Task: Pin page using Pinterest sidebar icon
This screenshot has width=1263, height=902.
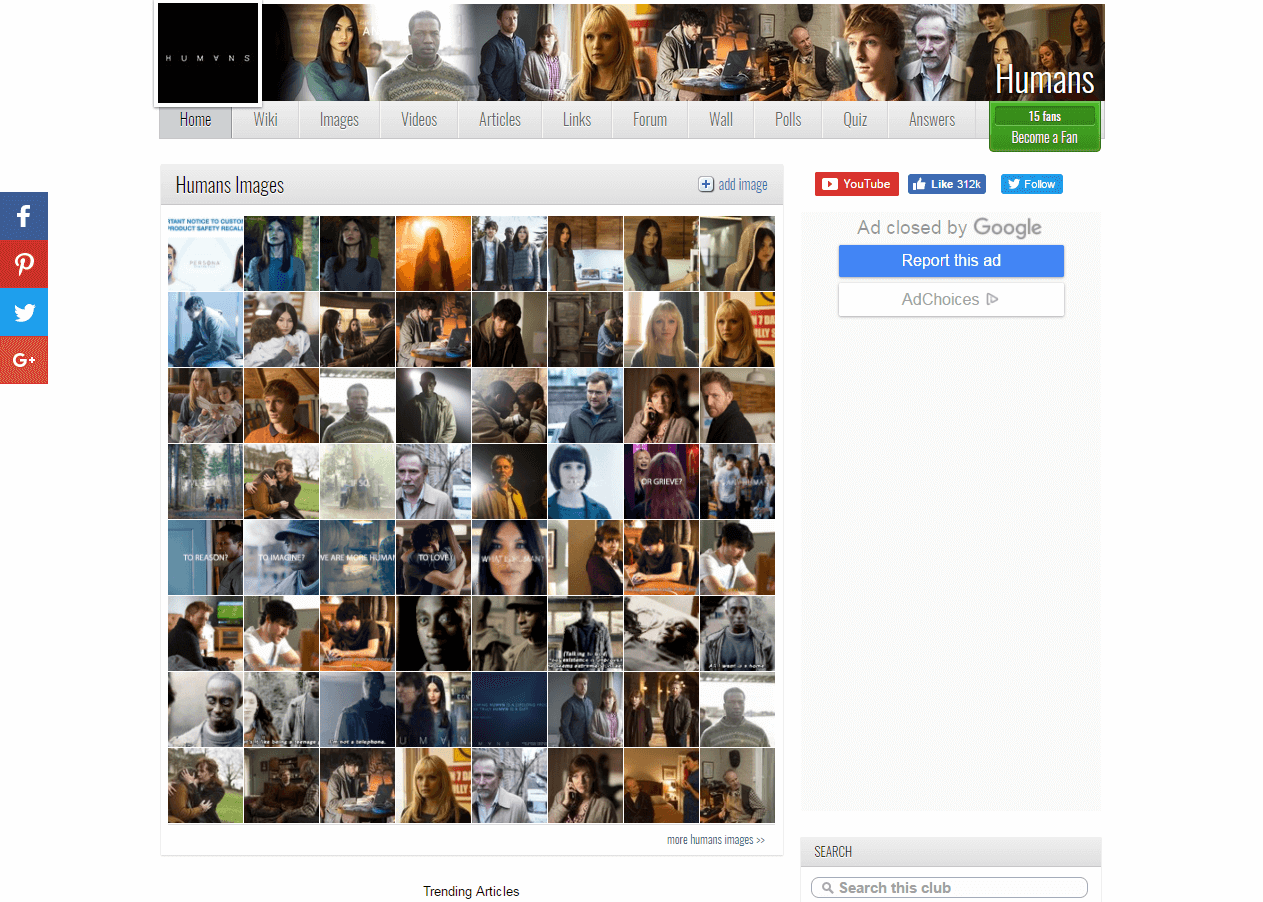Action: tap(24, 264)
